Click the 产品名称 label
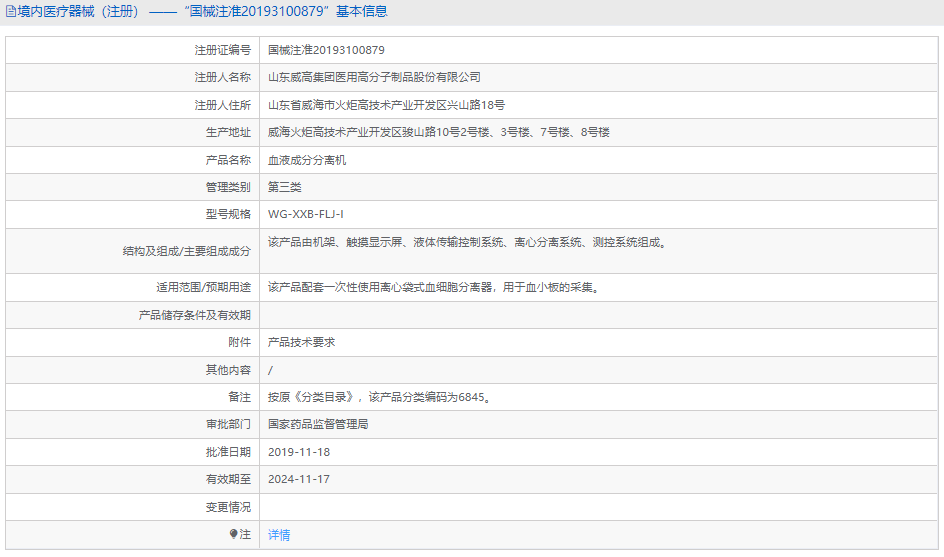This screenshot has height=557, width=944. click(x=228, y=160)
